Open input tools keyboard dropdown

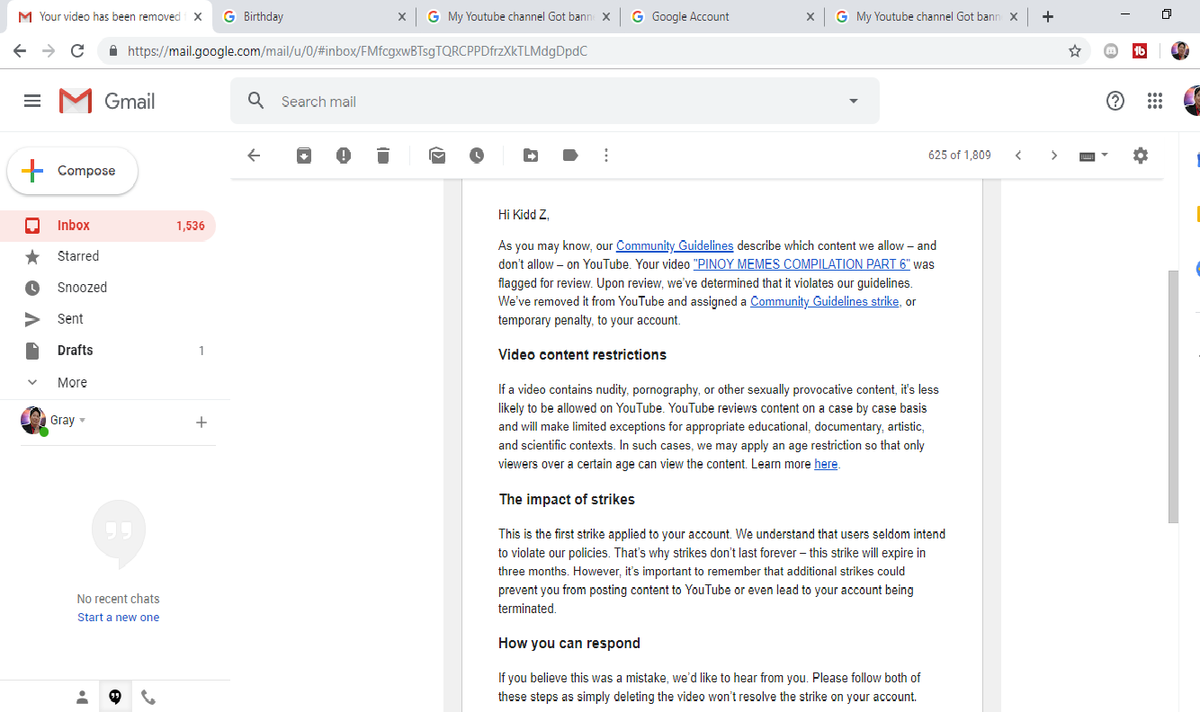1094,155
